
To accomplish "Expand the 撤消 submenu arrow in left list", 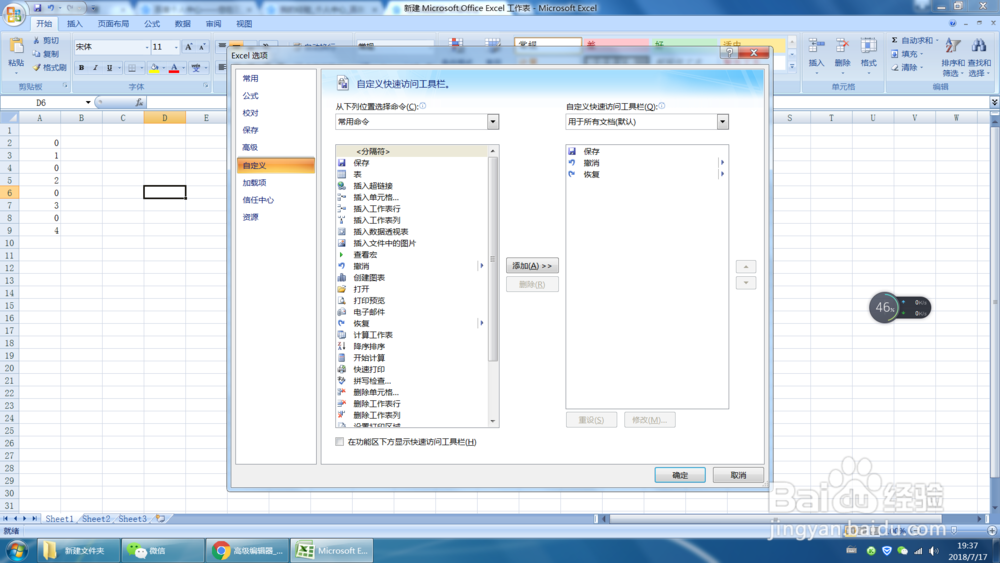I will coord(482,266).
